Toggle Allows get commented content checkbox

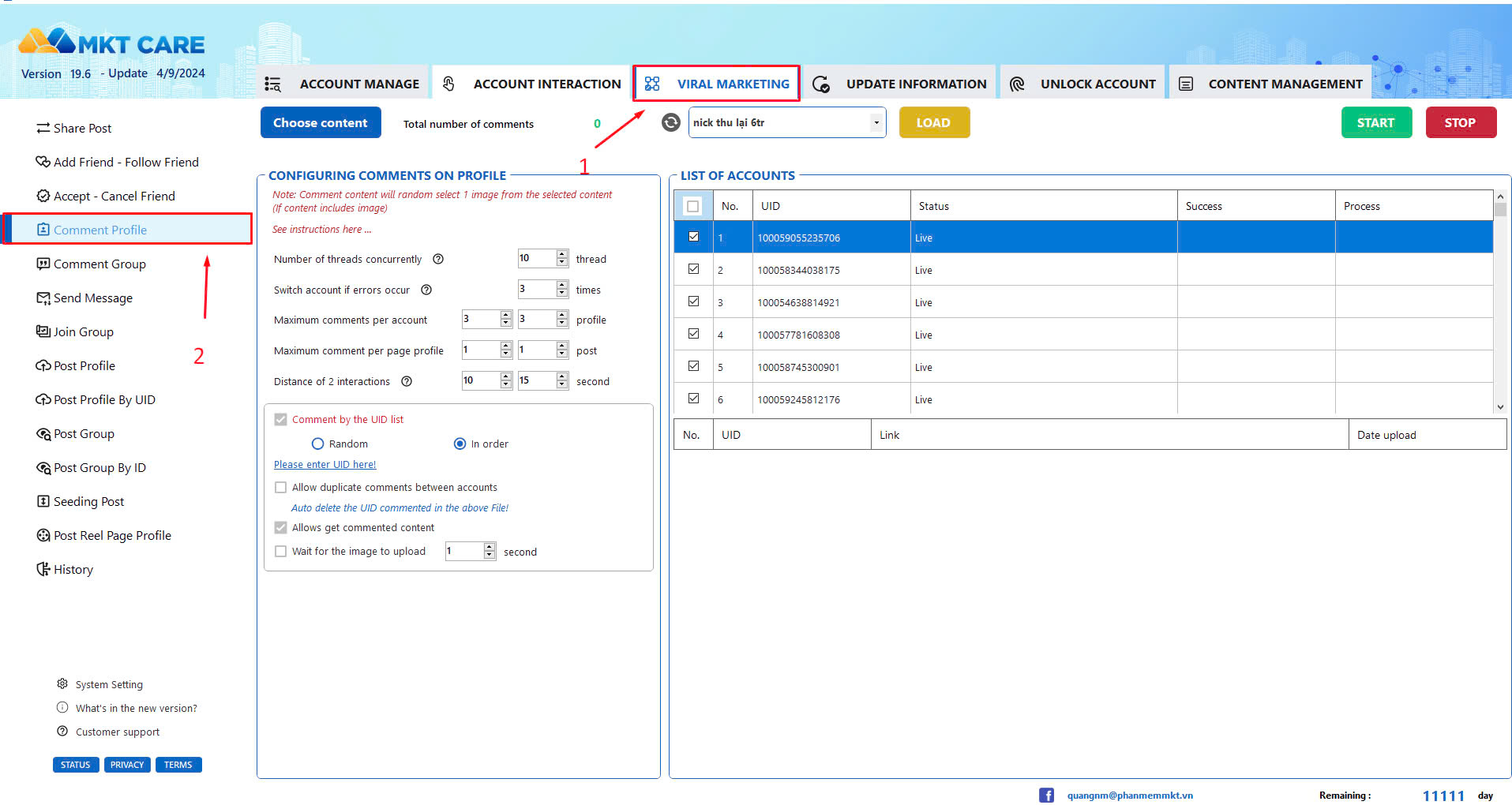tap(280, 527)
